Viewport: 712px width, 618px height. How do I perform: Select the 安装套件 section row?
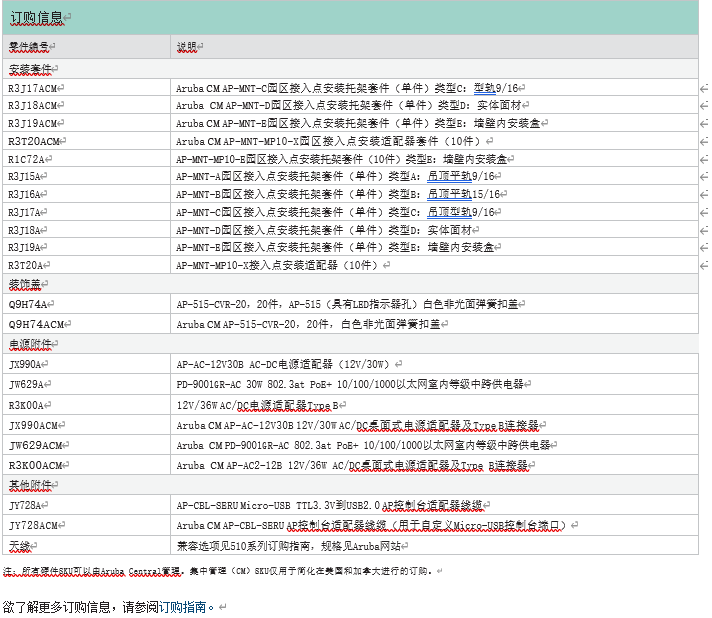tap(350, 69)
